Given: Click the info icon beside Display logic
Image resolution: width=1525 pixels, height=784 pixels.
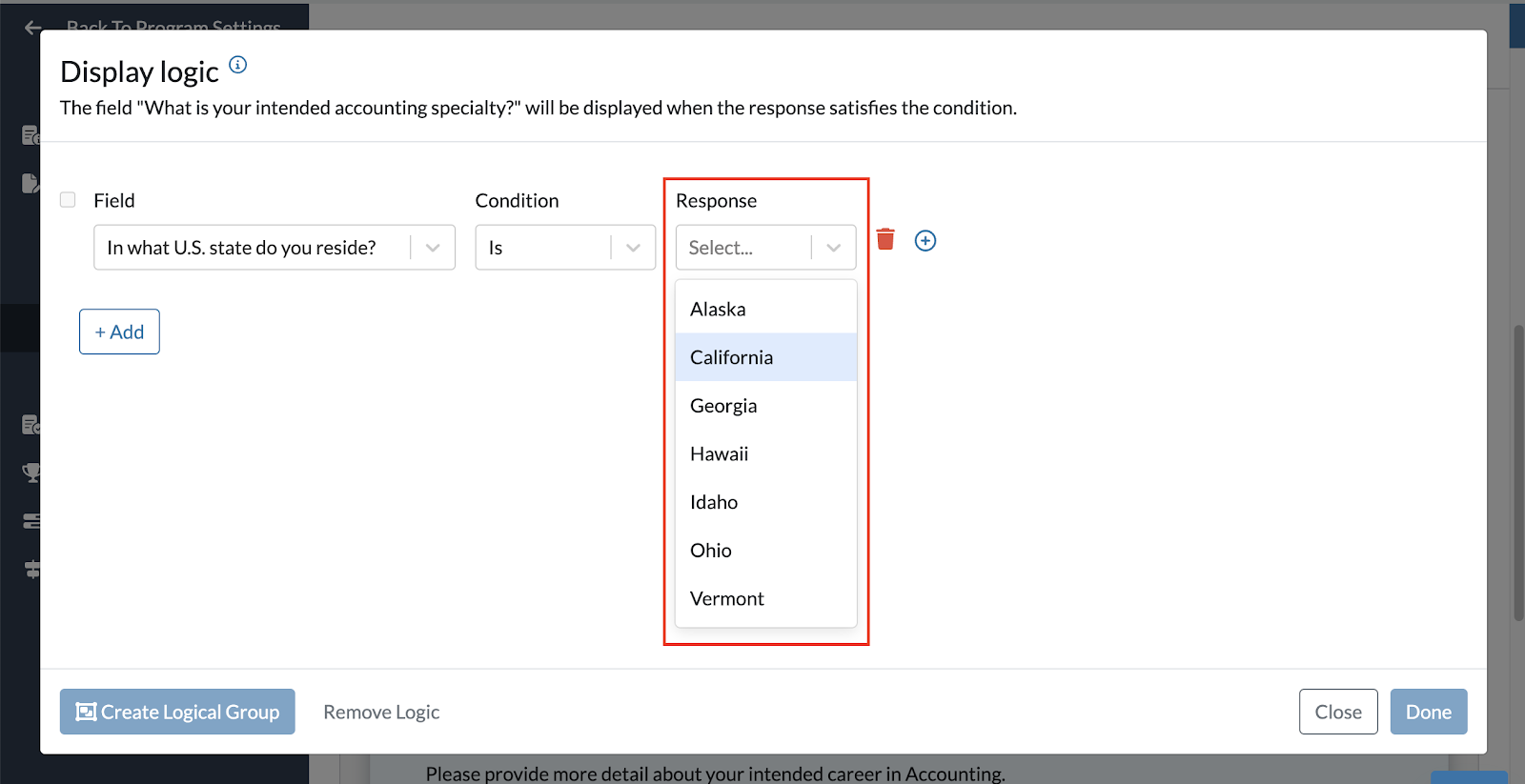Looking at the screenshot, I should click(x=238, y=65).
